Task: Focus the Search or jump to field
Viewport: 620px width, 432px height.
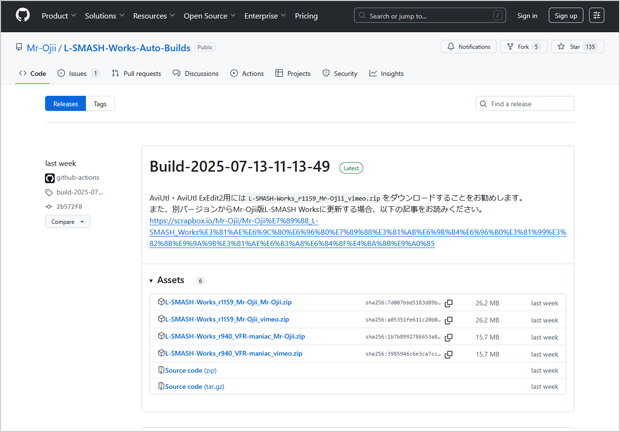Action: pos(429,16)
